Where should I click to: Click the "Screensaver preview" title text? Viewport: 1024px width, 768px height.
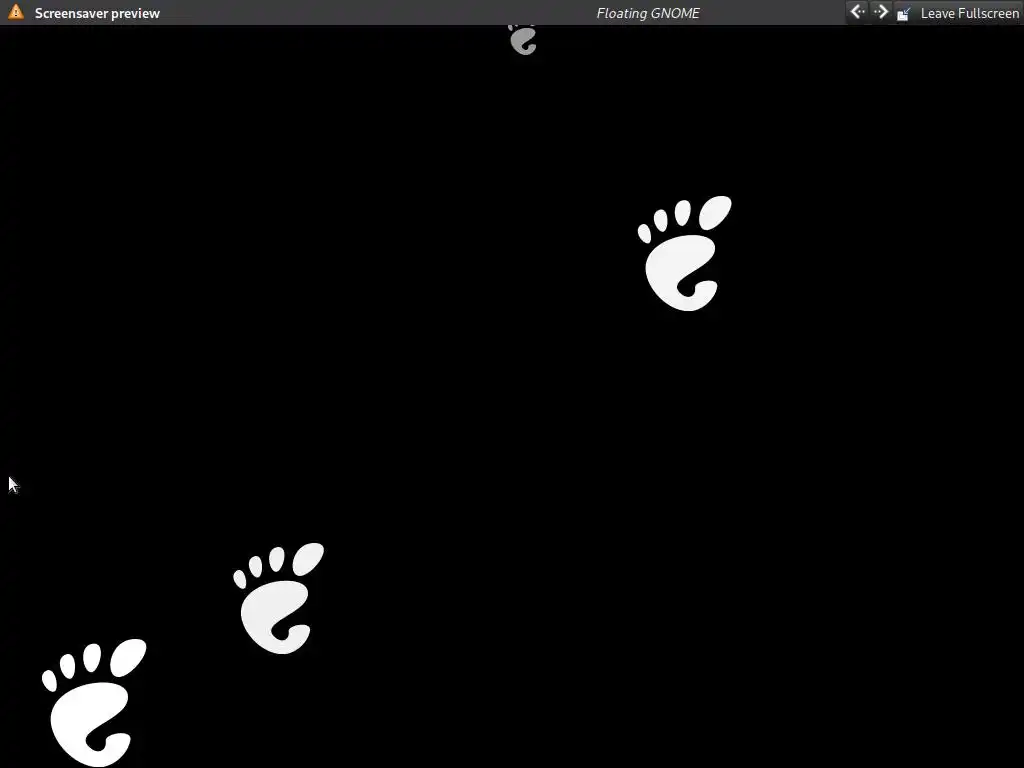tap(97, 13)
